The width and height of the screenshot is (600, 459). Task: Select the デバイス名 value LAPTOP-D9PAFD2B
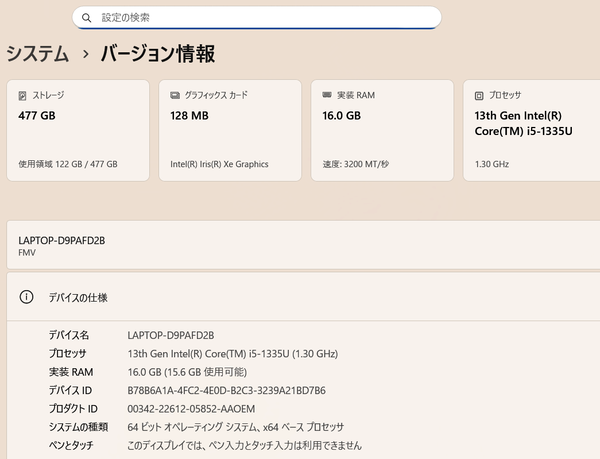click(x=171, y=335)
